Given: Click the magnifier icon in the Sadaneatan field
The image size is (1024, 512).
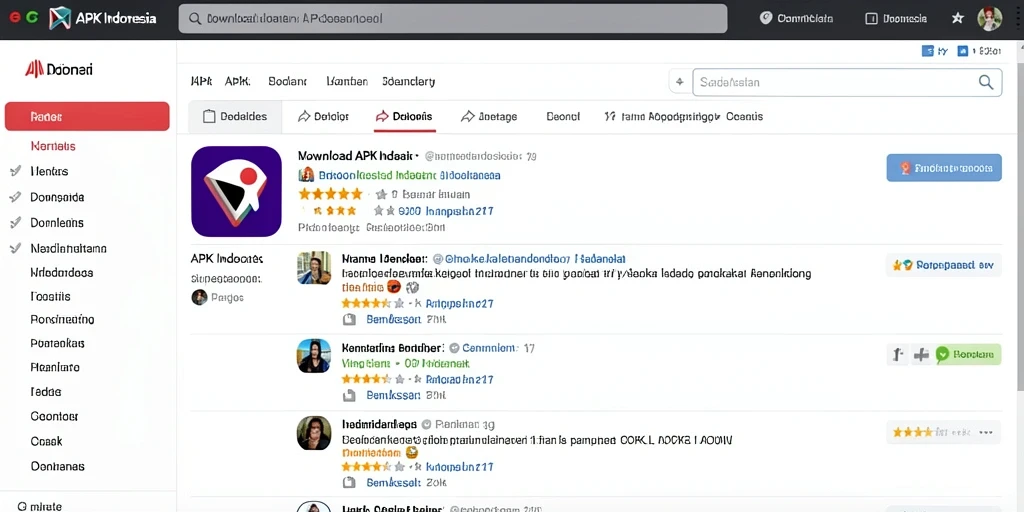Looking at the screenshot, I should point(985,82).
